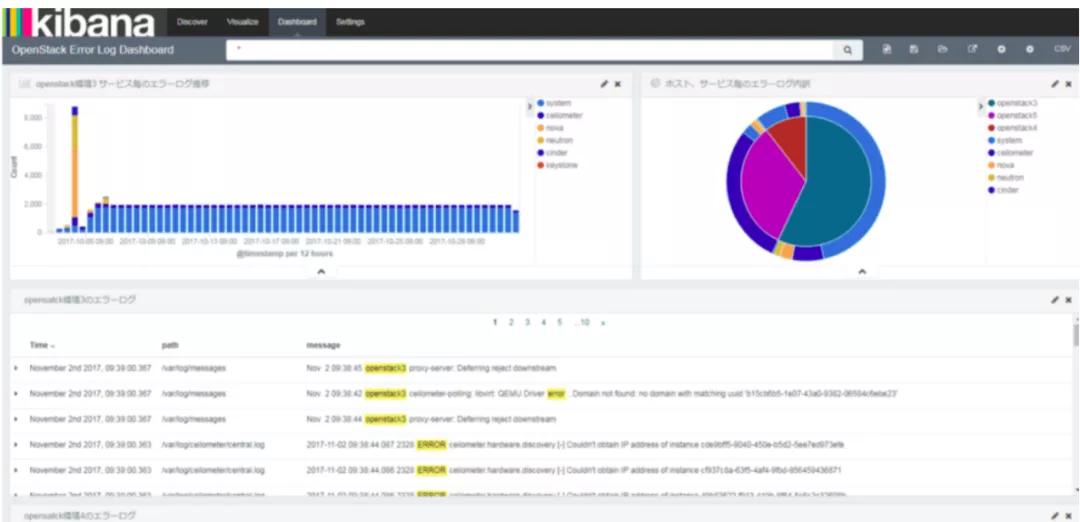The height and width of the screenshot is (522, 1080).
Task: Select the Dashboard tab
Action: 298,22
